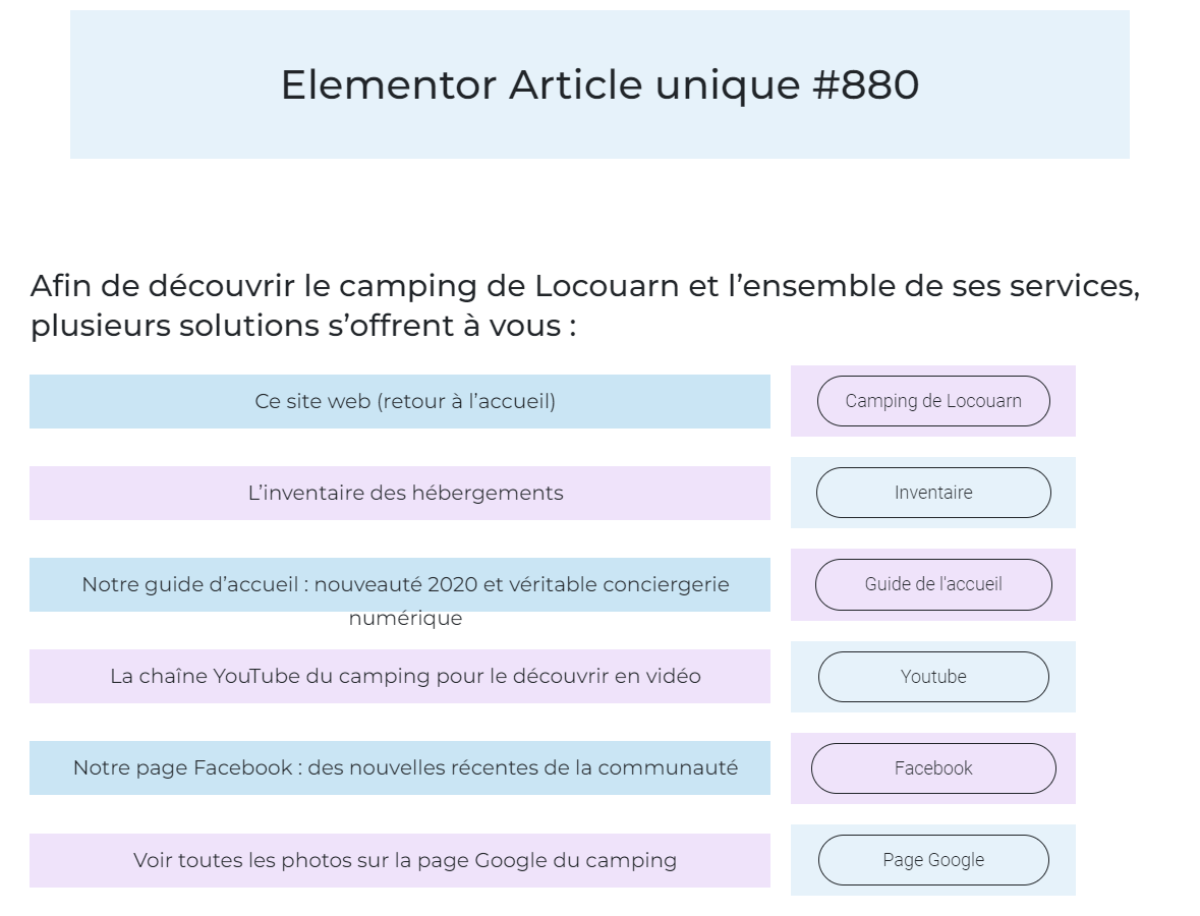The height and width of the screenshot is (916, 1200).
Task: Select the 'Voir toutes les photos' row
Action: (x=405, y=860)
